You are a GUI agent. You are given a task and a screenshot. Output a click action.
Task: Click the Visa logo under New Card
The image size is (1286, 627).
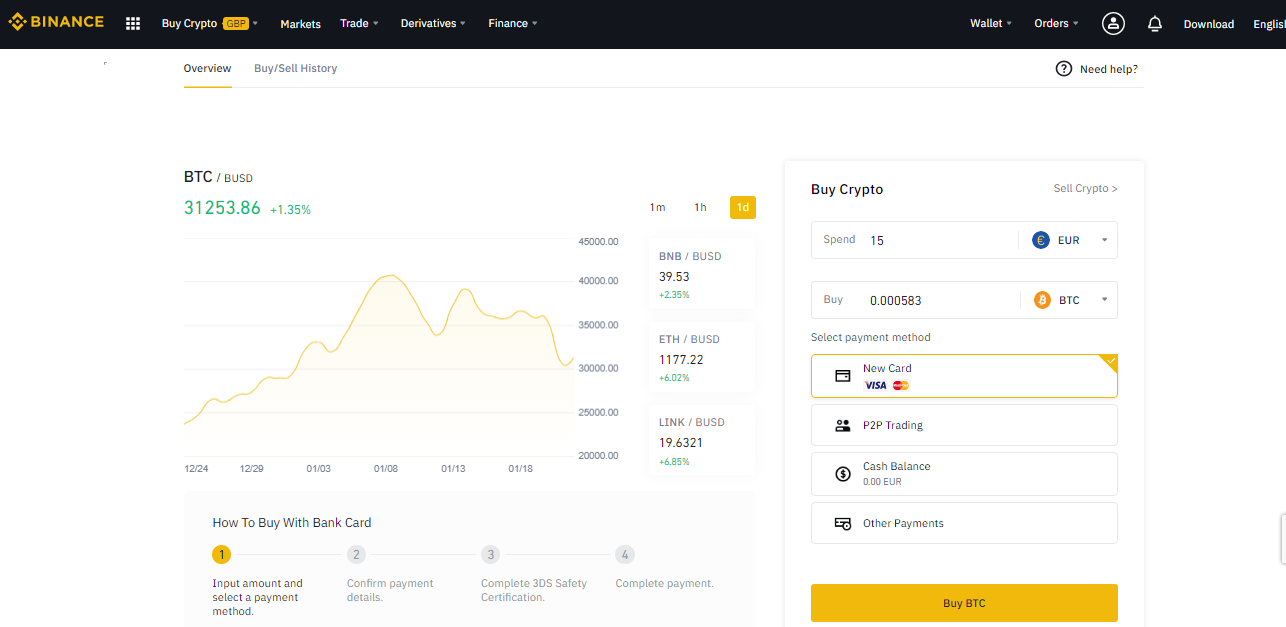[875, 385]
